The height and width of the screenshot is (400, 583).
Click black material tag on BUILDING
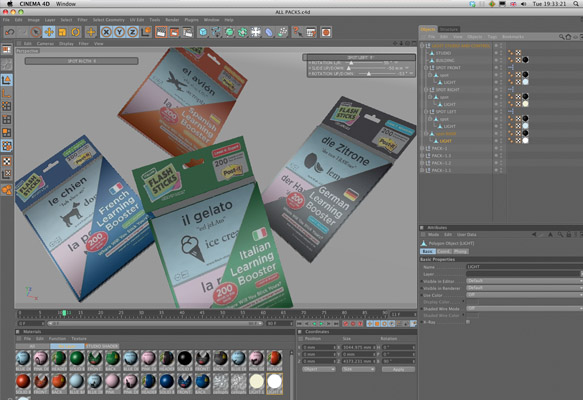(x=525, y=60)
